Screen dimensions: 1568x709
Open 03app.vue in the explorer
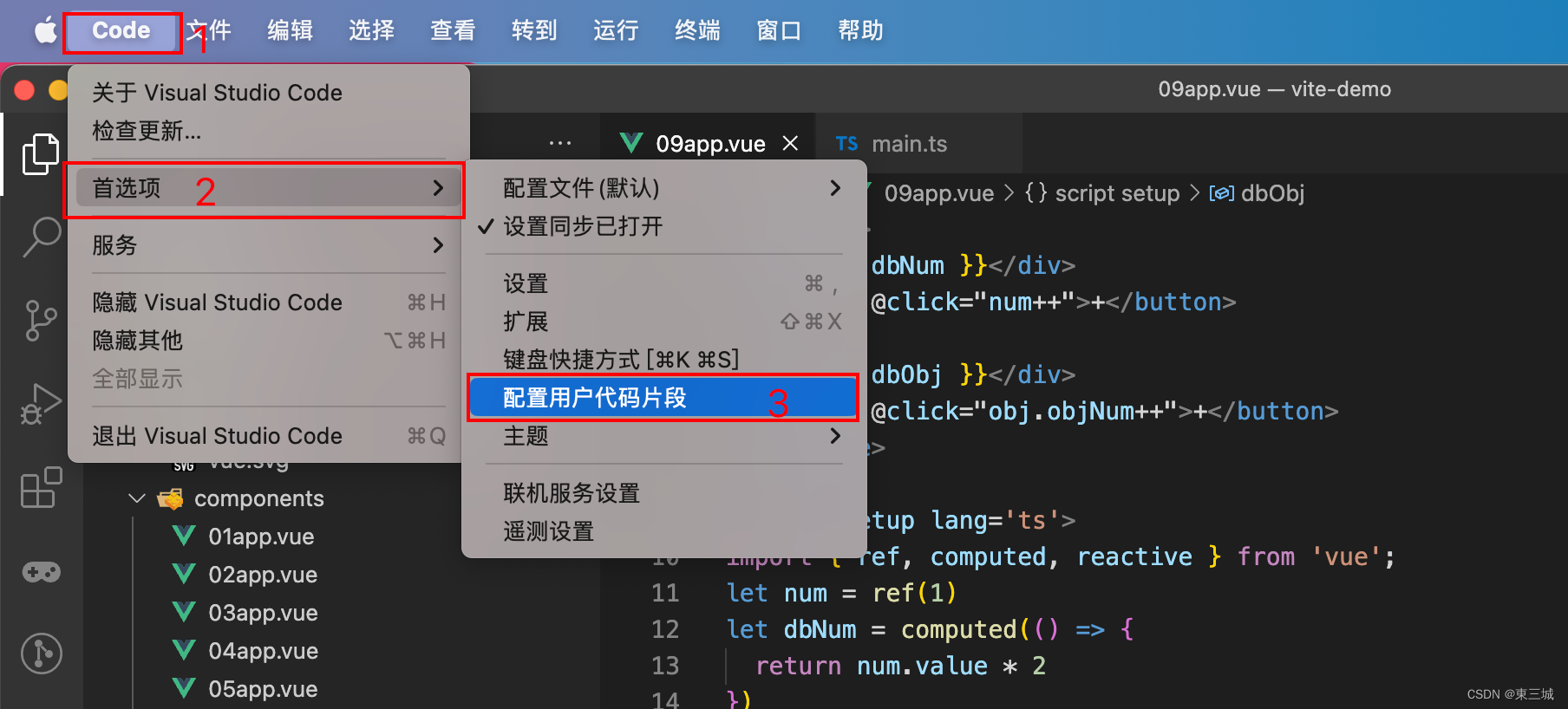263,613
